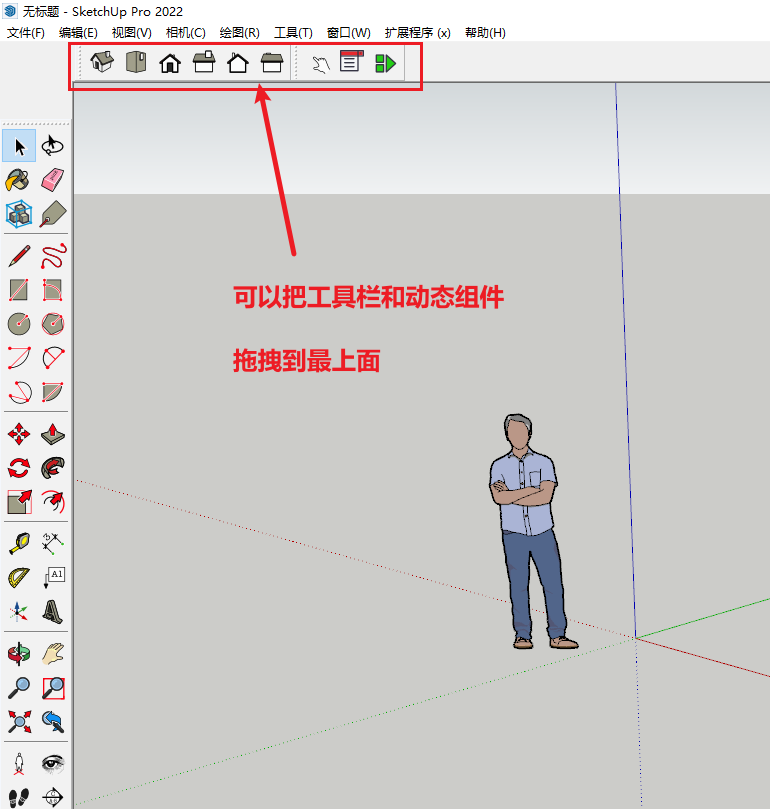This screenshot has height=809, width=770.
Task: Activate the Paint Bucket tool
Action: pyautogui.click(x=19, y=180)
